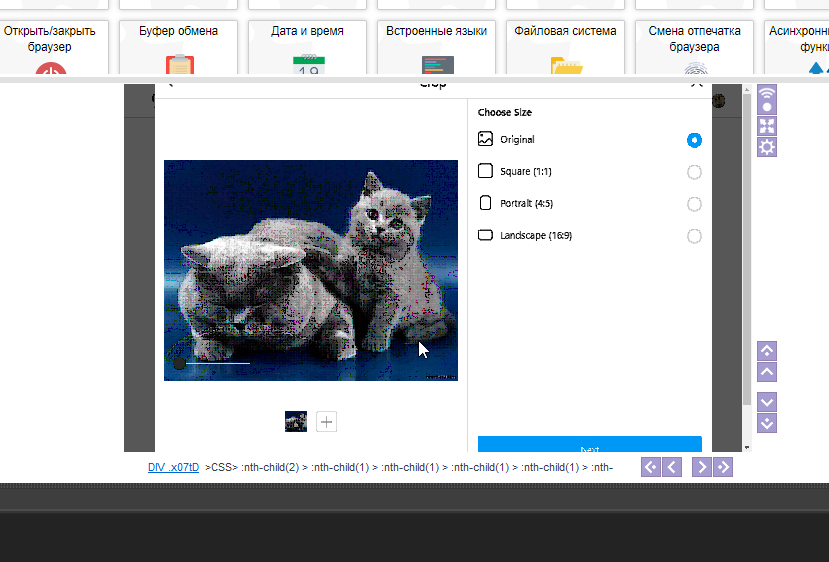This screenshot has height=562, width=829.
Task: Open the gear settings icon on right
Action: [x=767, y=147]
